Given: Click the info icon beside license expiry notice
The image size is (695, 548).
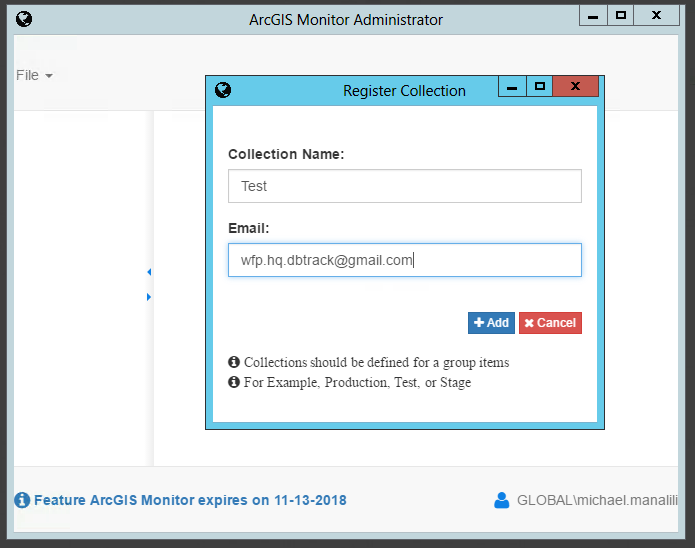Looking at the screenshot, I should [22, 500].
